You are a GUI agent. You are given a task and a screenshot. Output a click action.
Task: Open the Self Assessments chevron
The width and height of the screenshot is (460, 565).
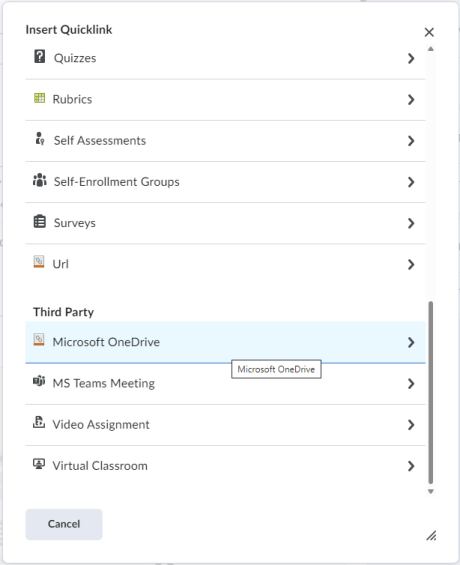tap(411, 141)
